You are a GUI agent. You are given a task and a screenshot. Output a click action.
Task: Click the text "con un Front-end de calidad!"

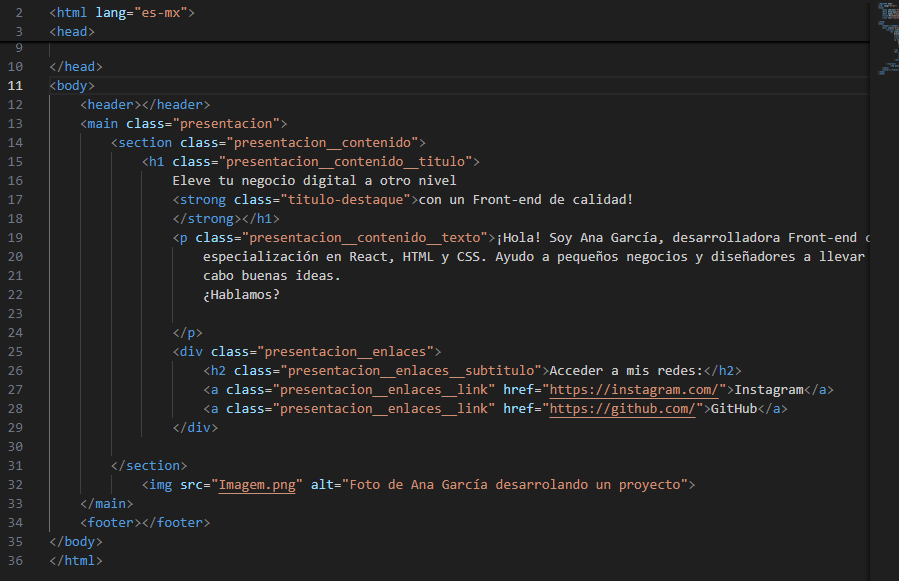[526, 199]
